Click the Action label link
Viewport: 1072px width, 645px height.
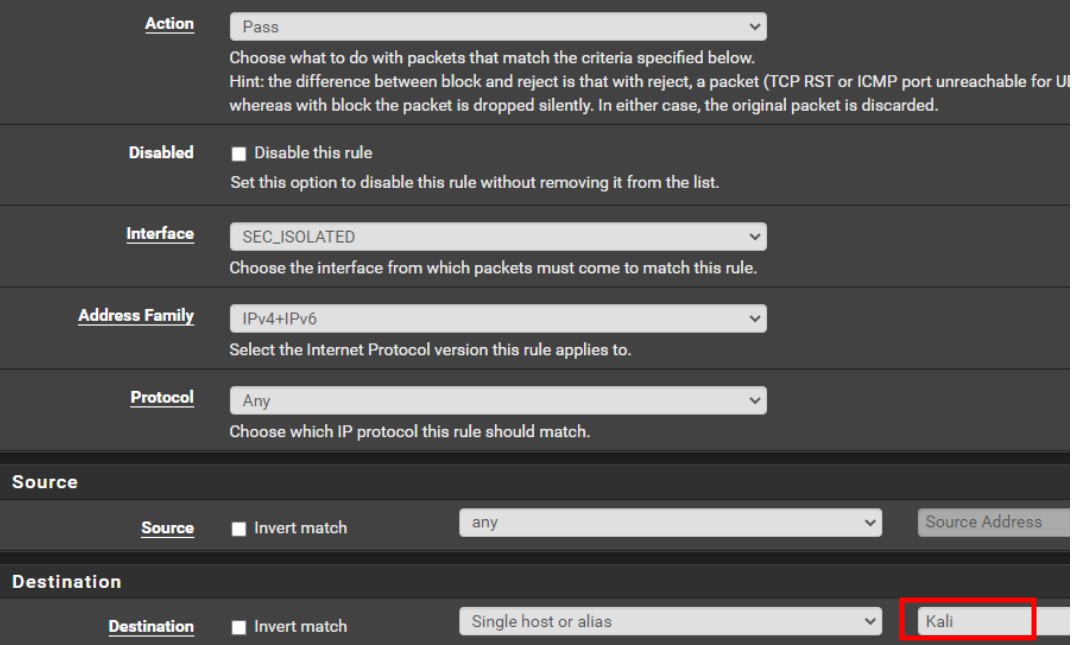tap(169, 24)
